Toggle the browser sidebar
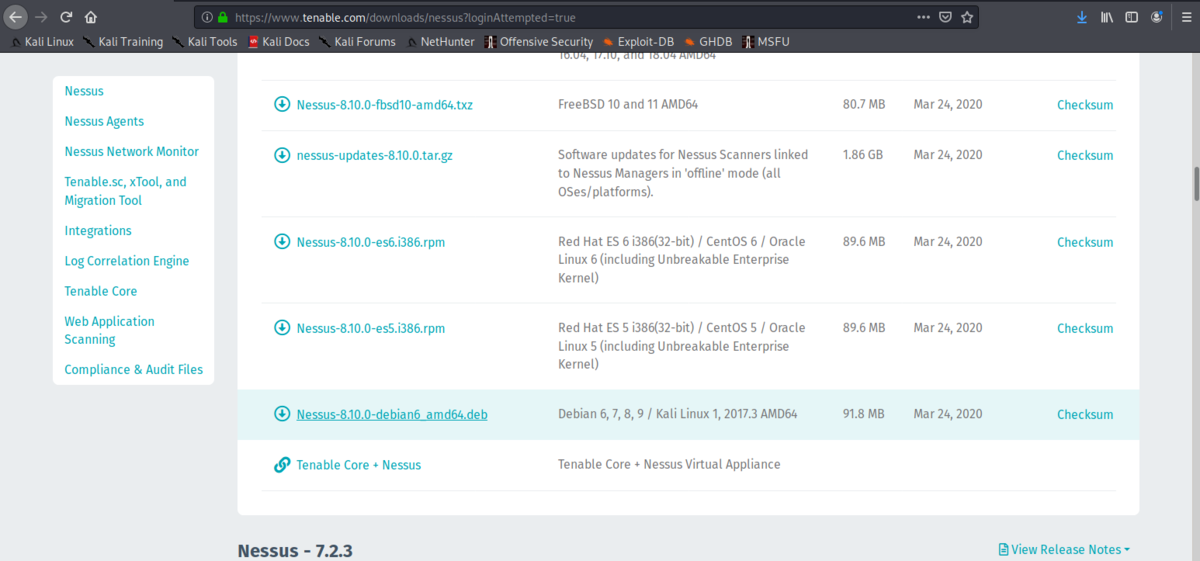 tap(1132, 17)
